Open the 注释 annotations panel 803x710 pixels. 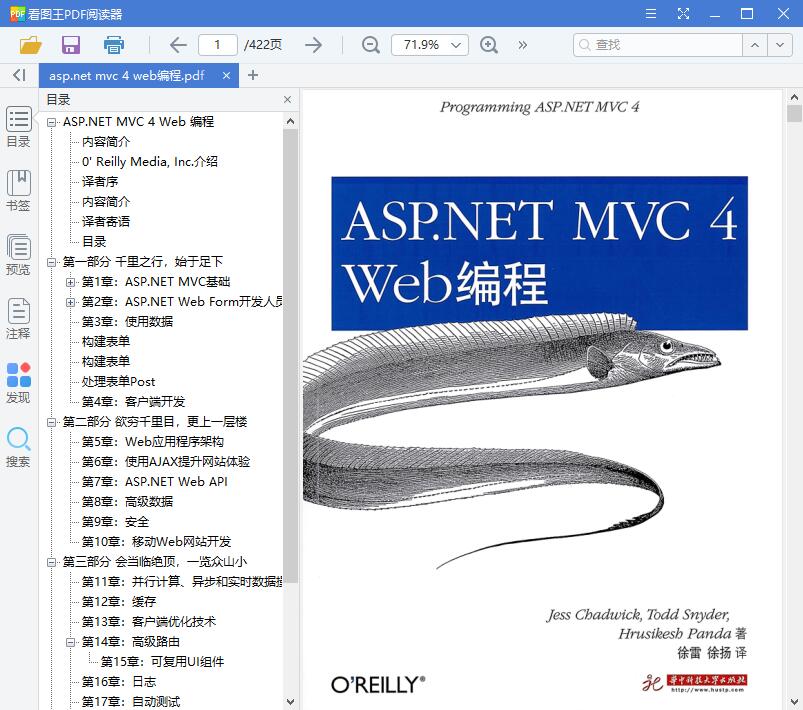pos(18,319)
